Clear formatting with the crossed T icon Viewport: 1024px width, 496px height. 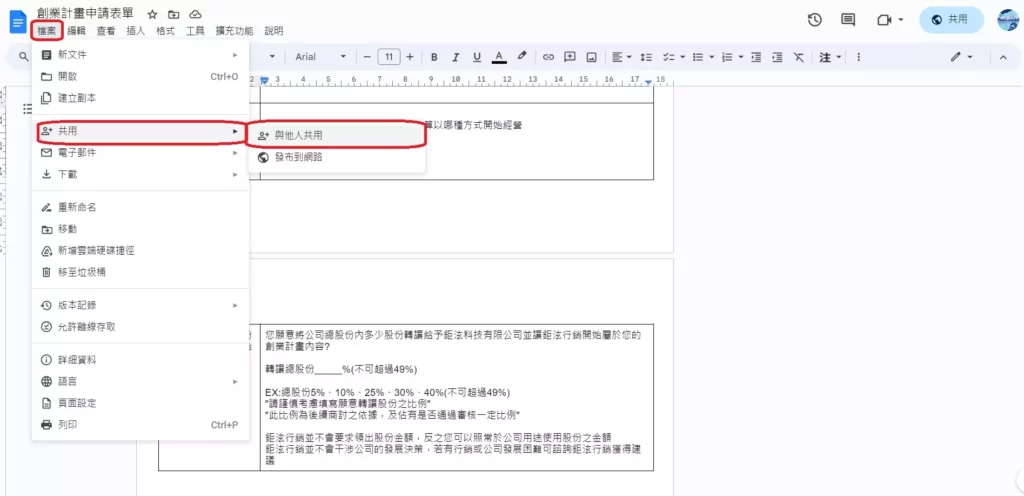tap(799, 57)
